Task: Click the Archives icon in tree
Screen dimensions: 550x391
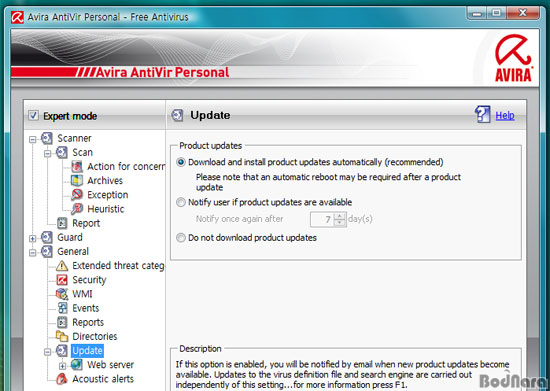Action: (77, 181)
